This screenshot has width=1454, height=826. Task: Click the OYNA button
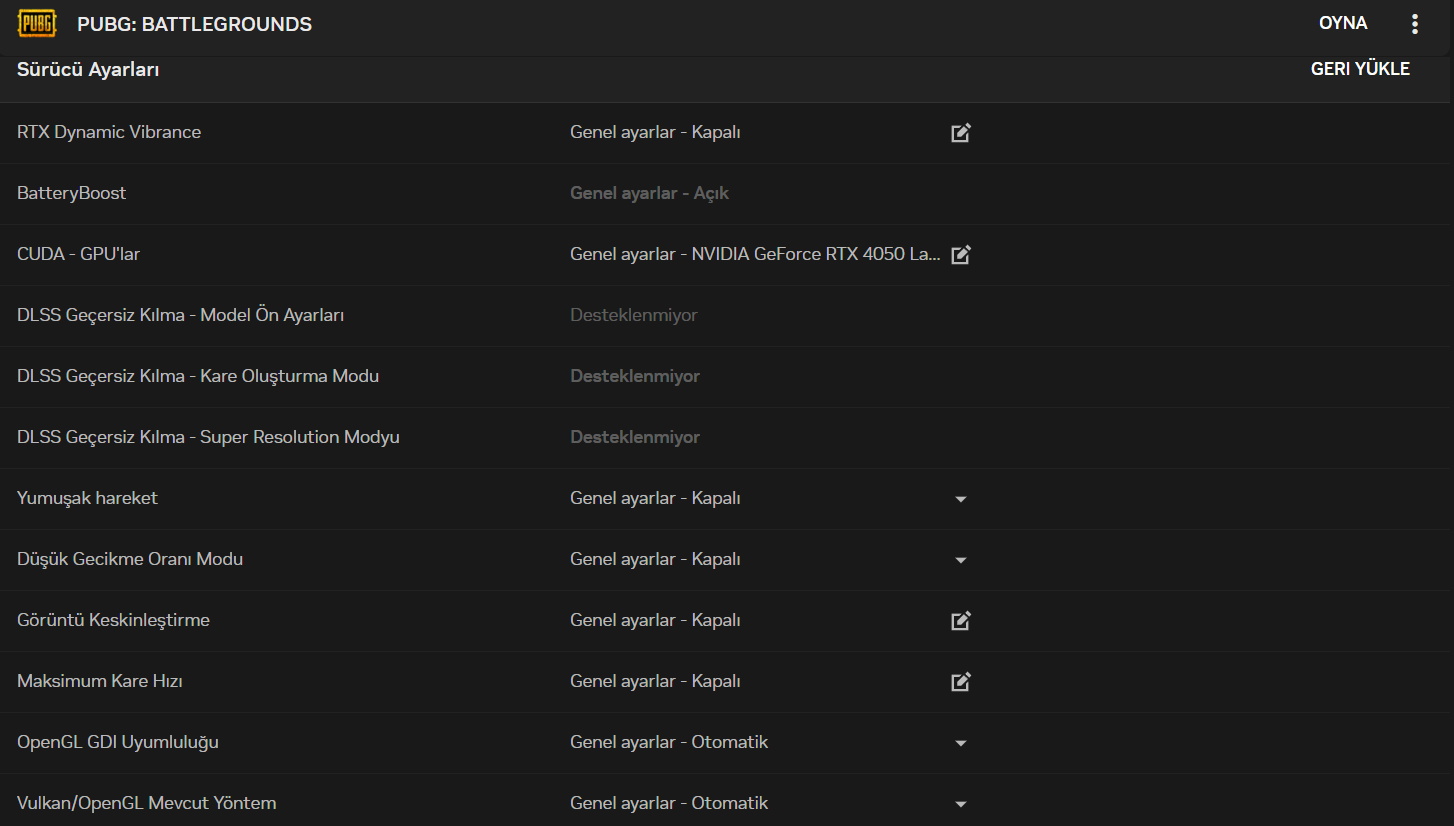click(x=1343, y=23)
